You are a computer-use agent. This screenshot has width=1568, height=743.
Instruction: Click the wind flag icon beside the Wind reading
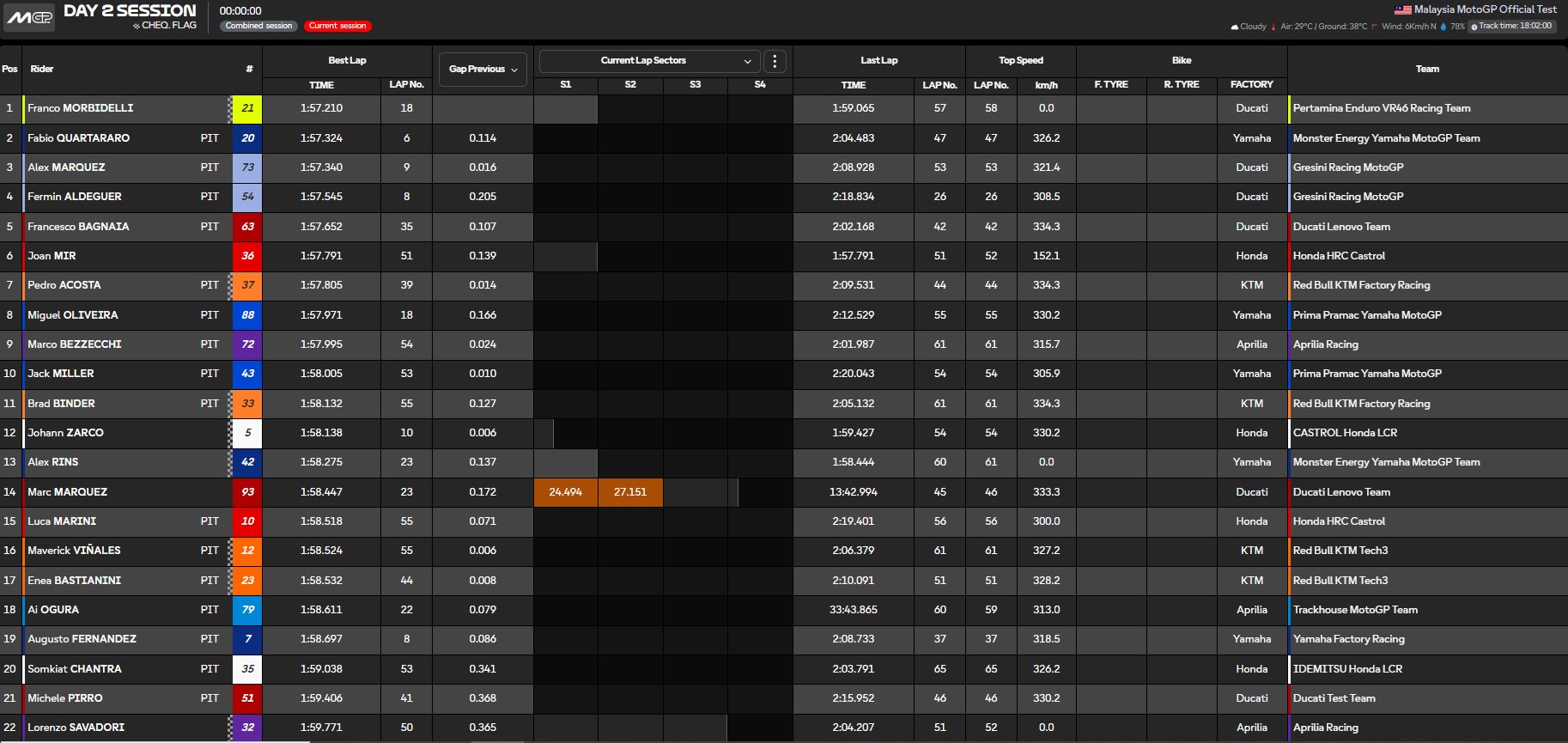coord(1375,27)
